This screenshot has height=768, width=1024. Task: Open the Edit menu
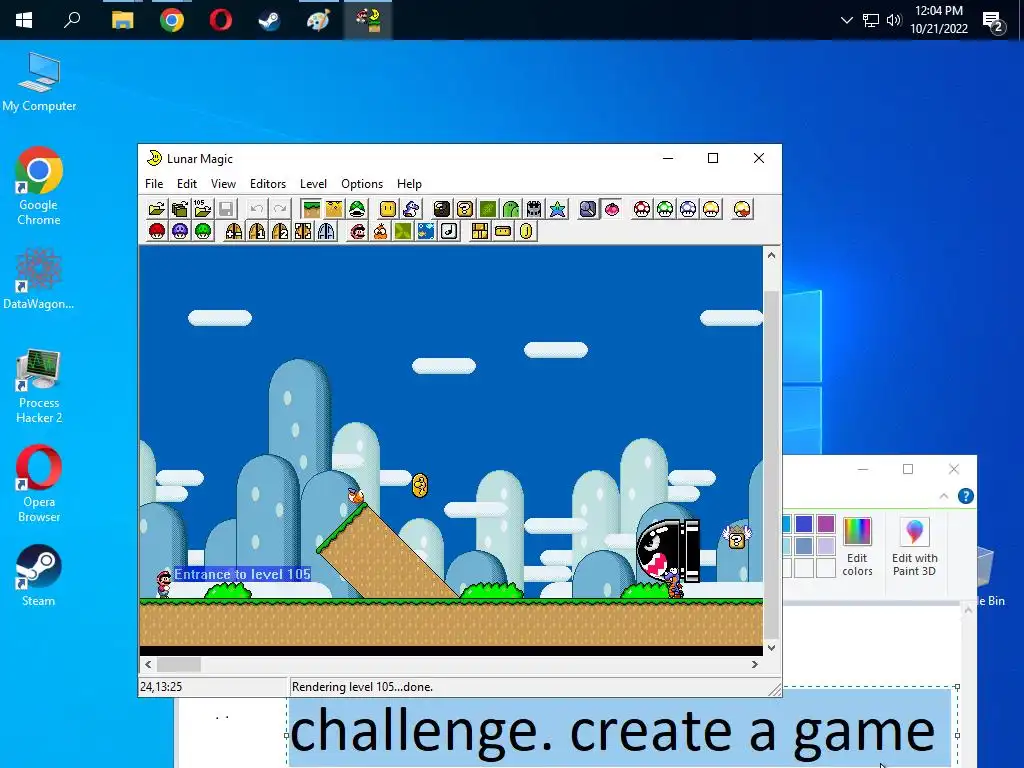pos(187,184)
